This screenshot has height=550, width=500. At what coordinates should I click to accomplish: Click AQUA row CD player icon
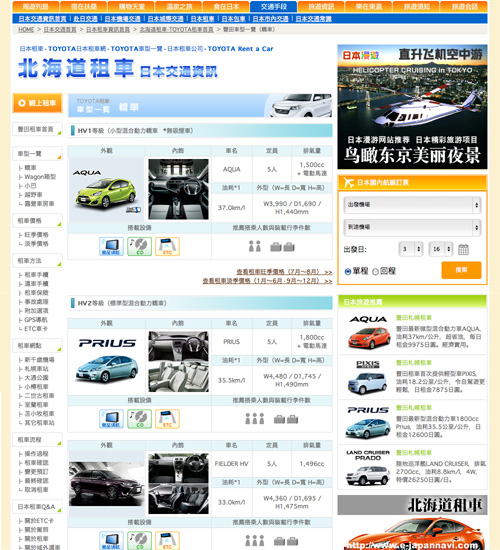click(x=139, y=246)
